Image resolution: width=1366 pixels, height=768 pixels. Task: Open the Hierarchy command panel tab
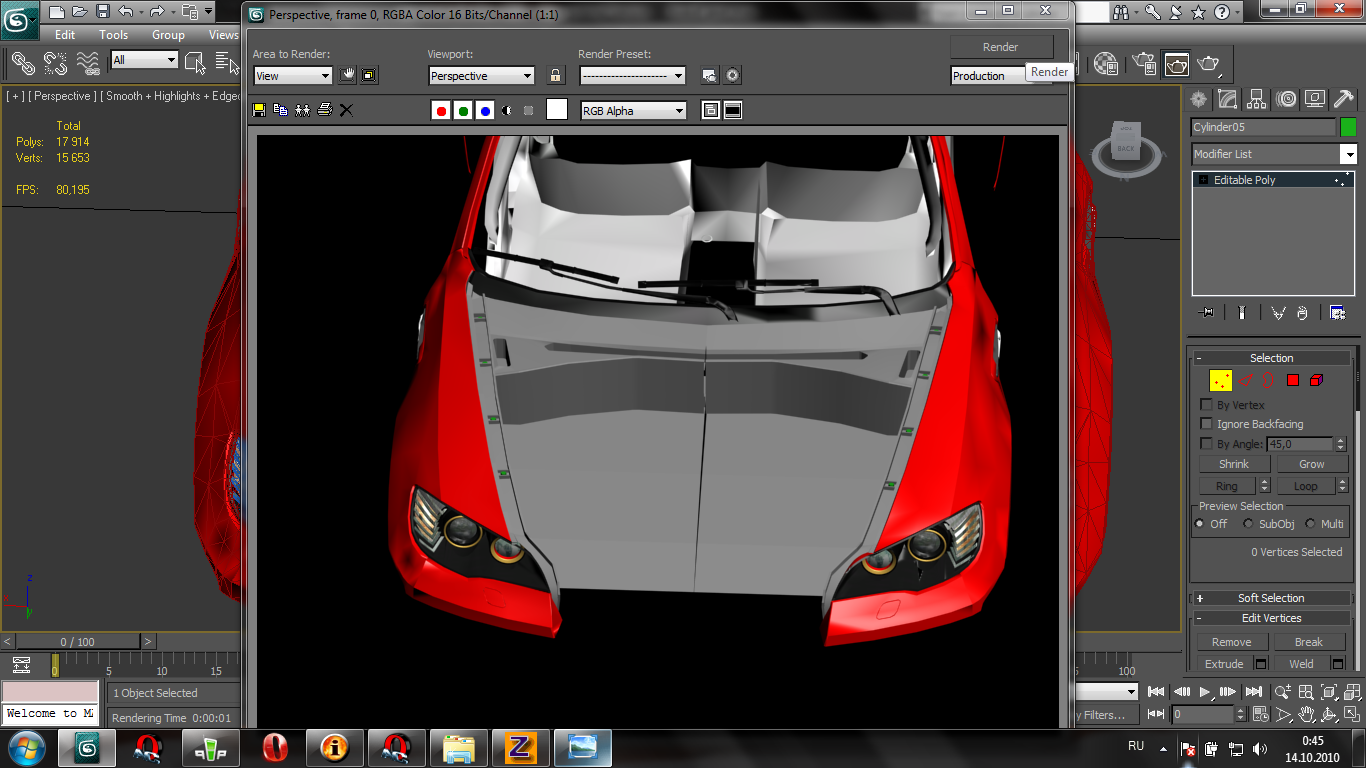(1257, 98)
